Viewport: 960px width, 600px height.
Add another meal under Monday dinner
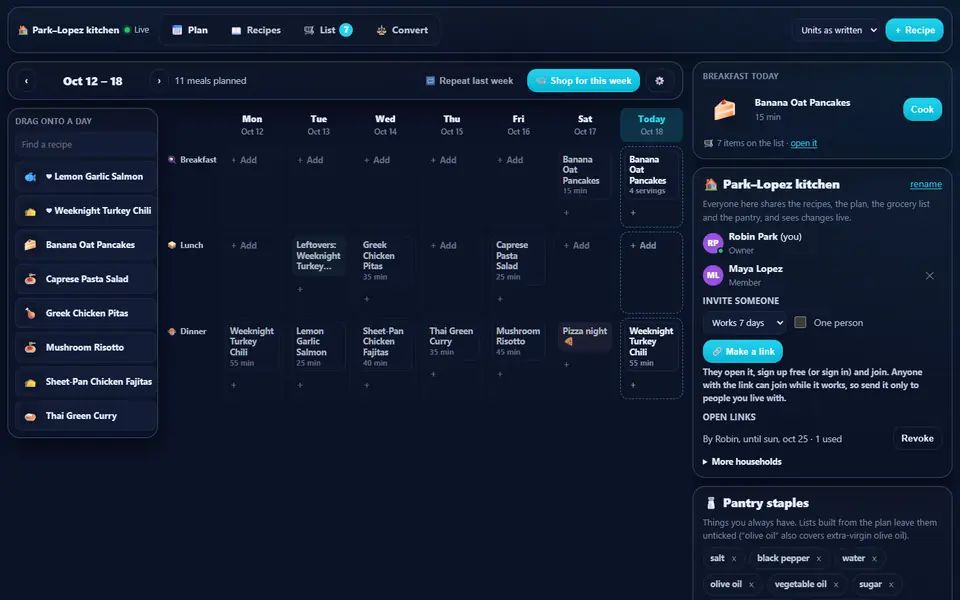(x=233, y=385)
